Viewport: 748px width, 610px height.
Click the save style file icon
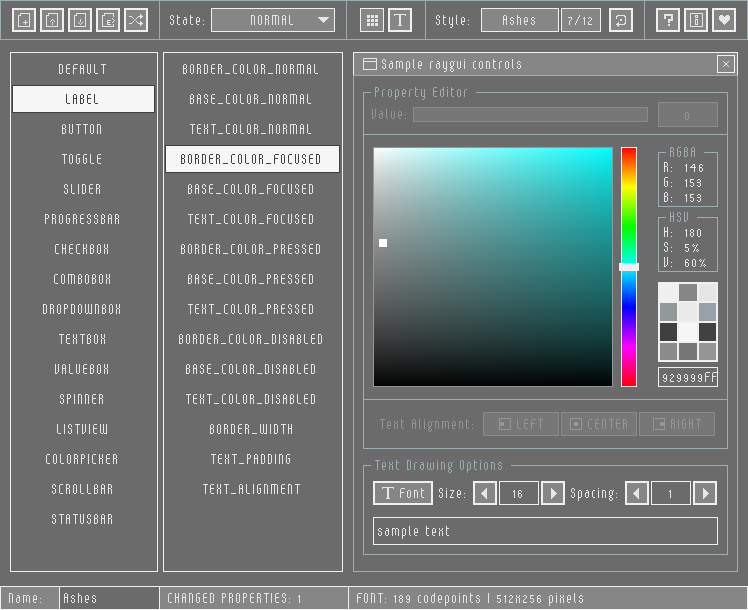pos(81,20)
